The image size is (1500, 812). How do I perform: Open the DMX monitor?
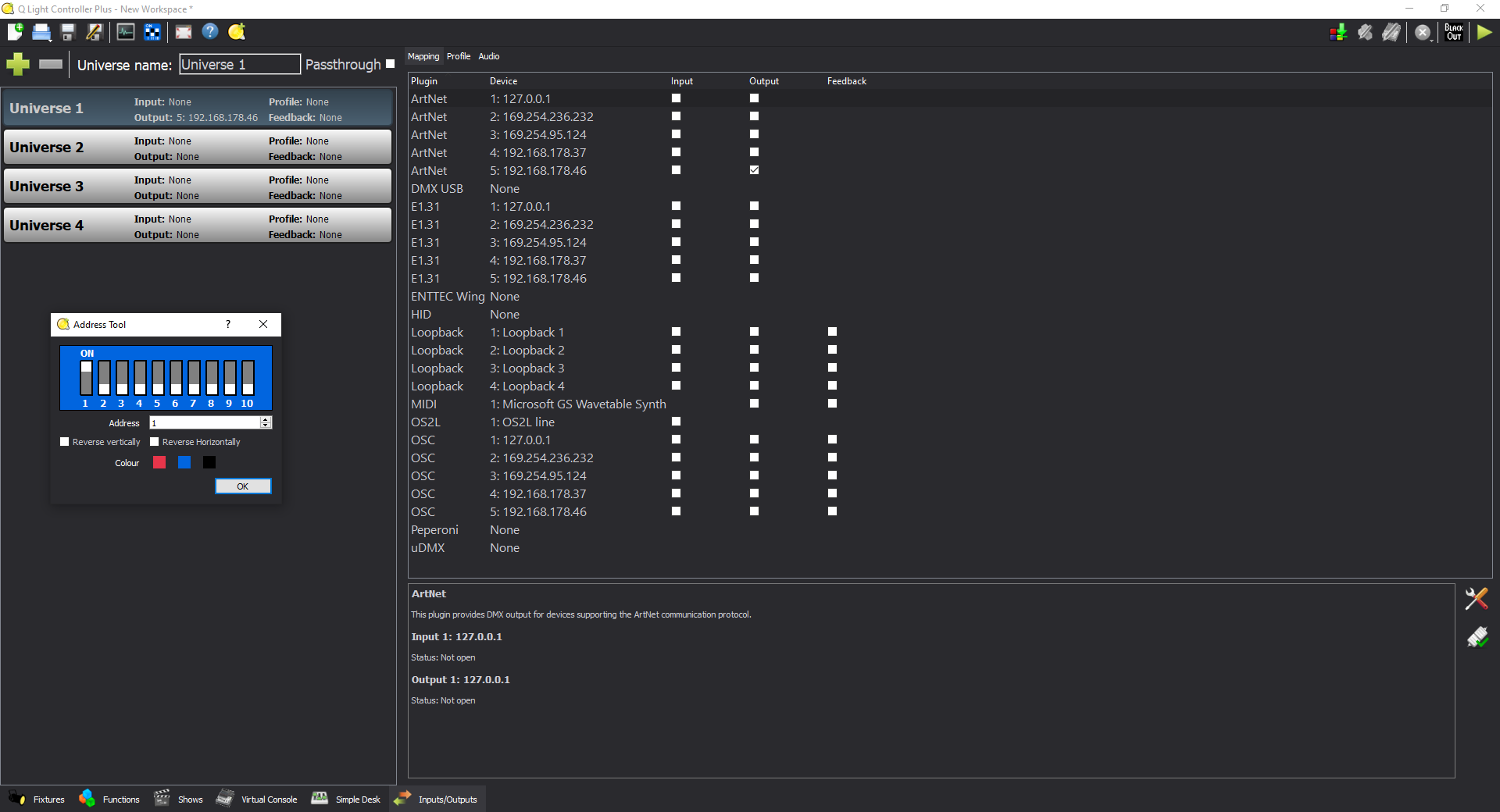click(125, 32)
